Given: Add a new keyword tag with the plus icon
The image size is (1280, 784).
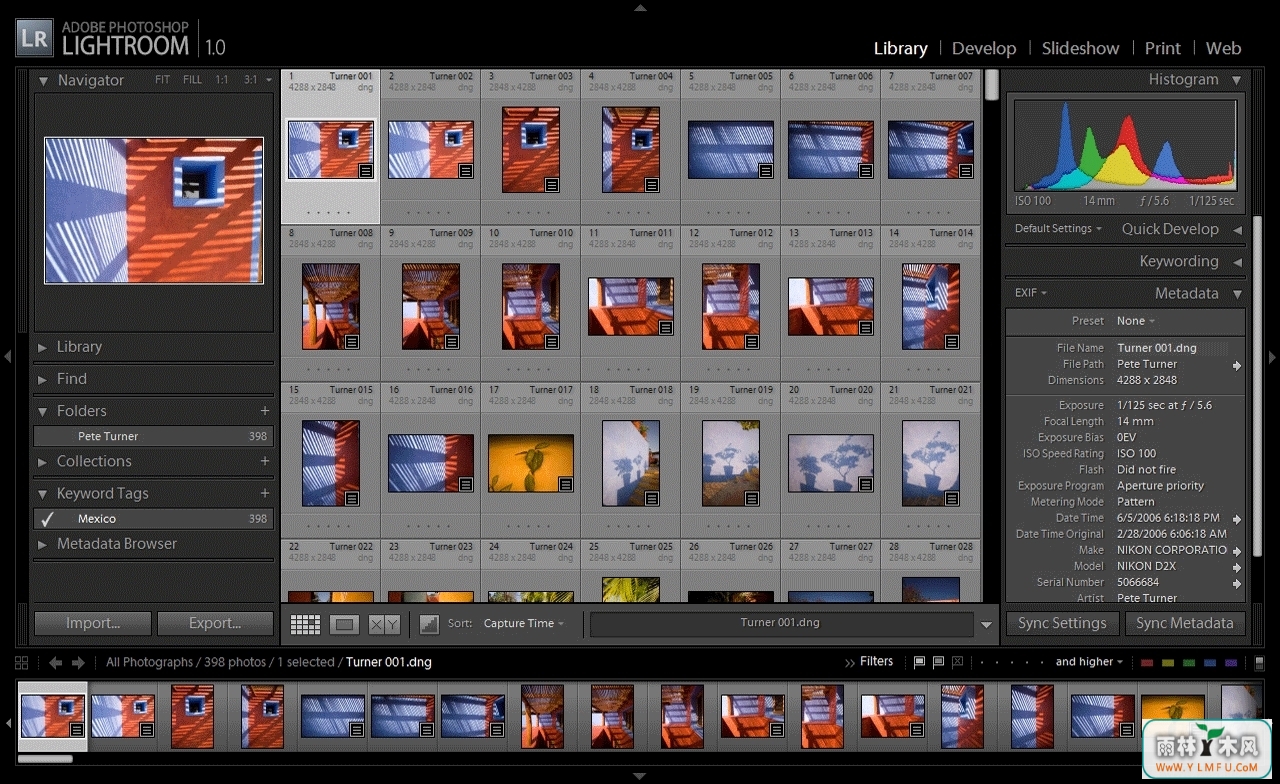Looking at the screenshot, I should click(x=265, y=493).
